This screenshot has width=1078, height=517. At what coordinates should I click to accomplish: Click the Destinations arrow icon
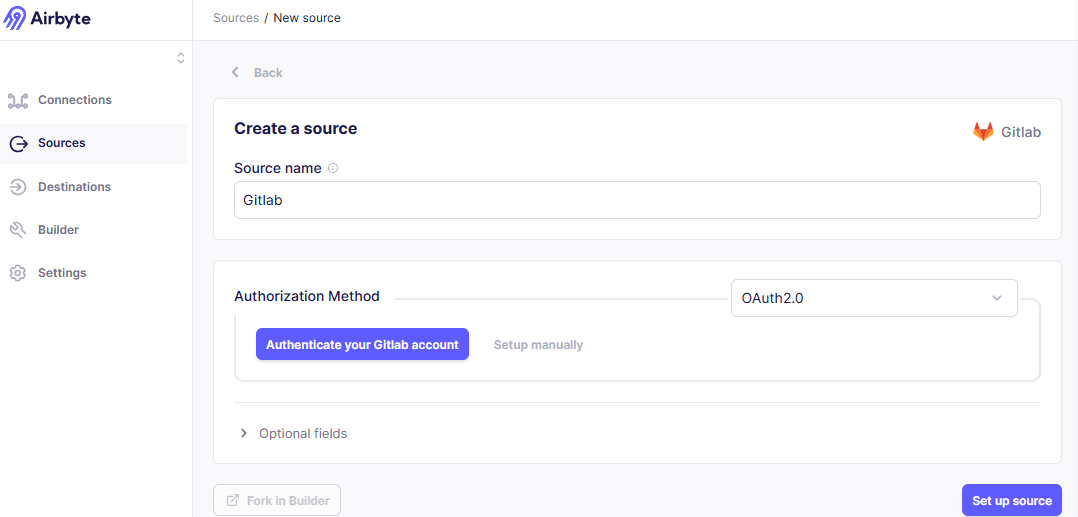[18, 187]
